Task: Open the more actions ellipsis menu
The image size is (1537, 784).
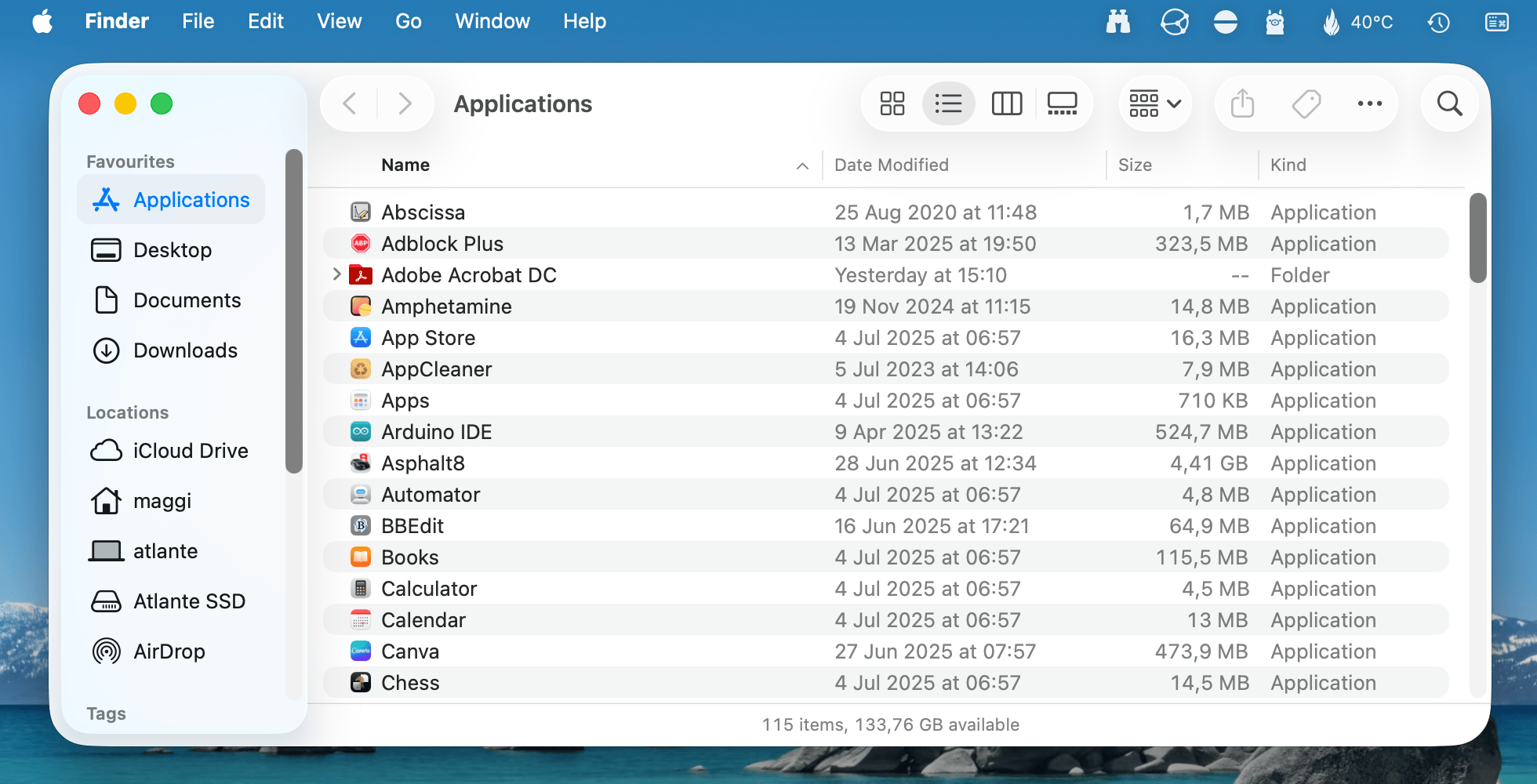Action: [x=1369, y=103]
